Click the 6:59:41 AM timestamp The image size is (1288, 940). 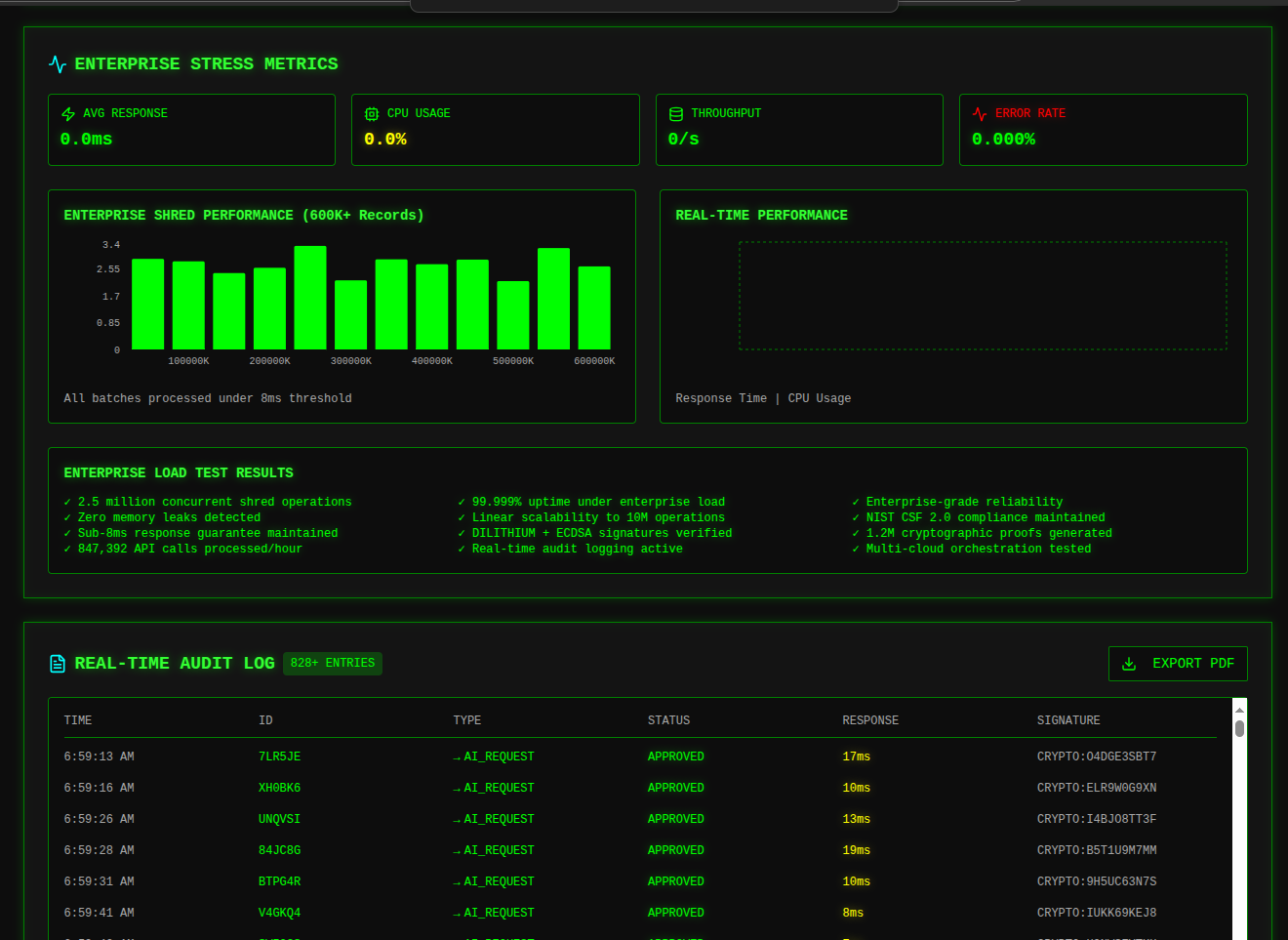click(100, 913)
